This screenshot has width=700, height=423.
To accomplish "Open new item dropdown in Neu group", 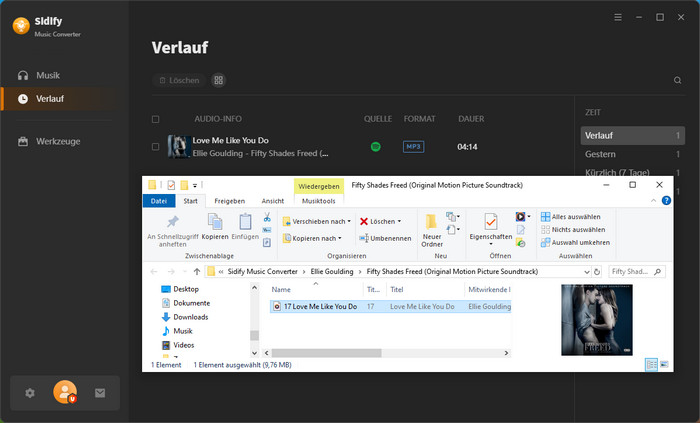I will coord(453,217).
